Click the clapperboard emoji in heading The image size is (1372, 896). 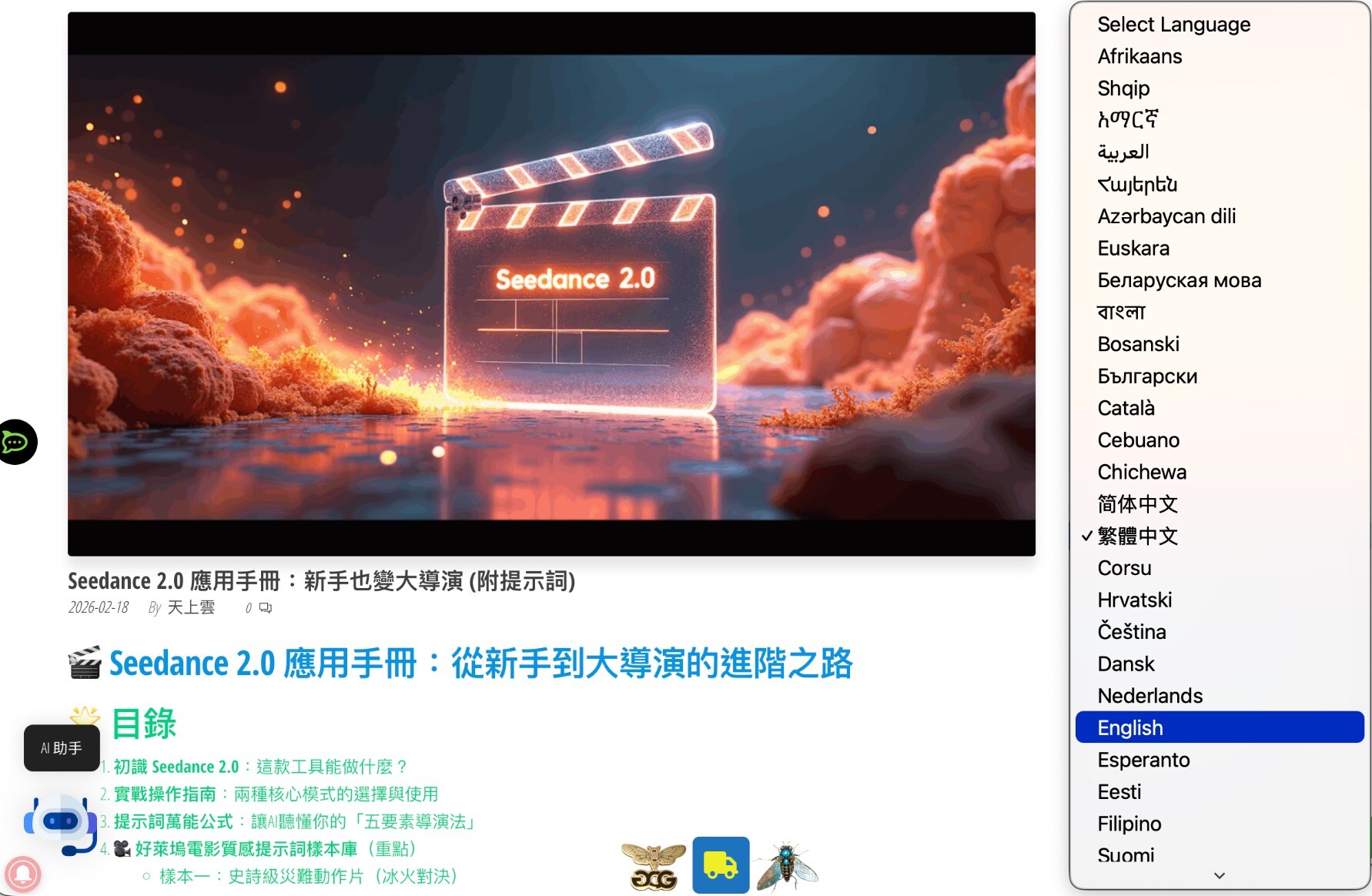(85, 664)
